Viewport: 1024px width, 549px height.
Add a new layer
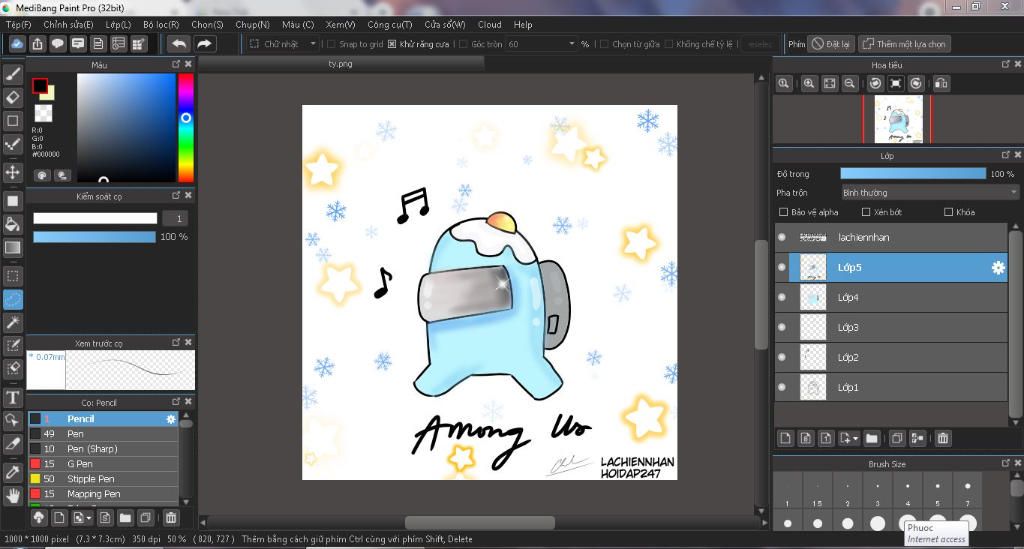(x=786, y=438)
